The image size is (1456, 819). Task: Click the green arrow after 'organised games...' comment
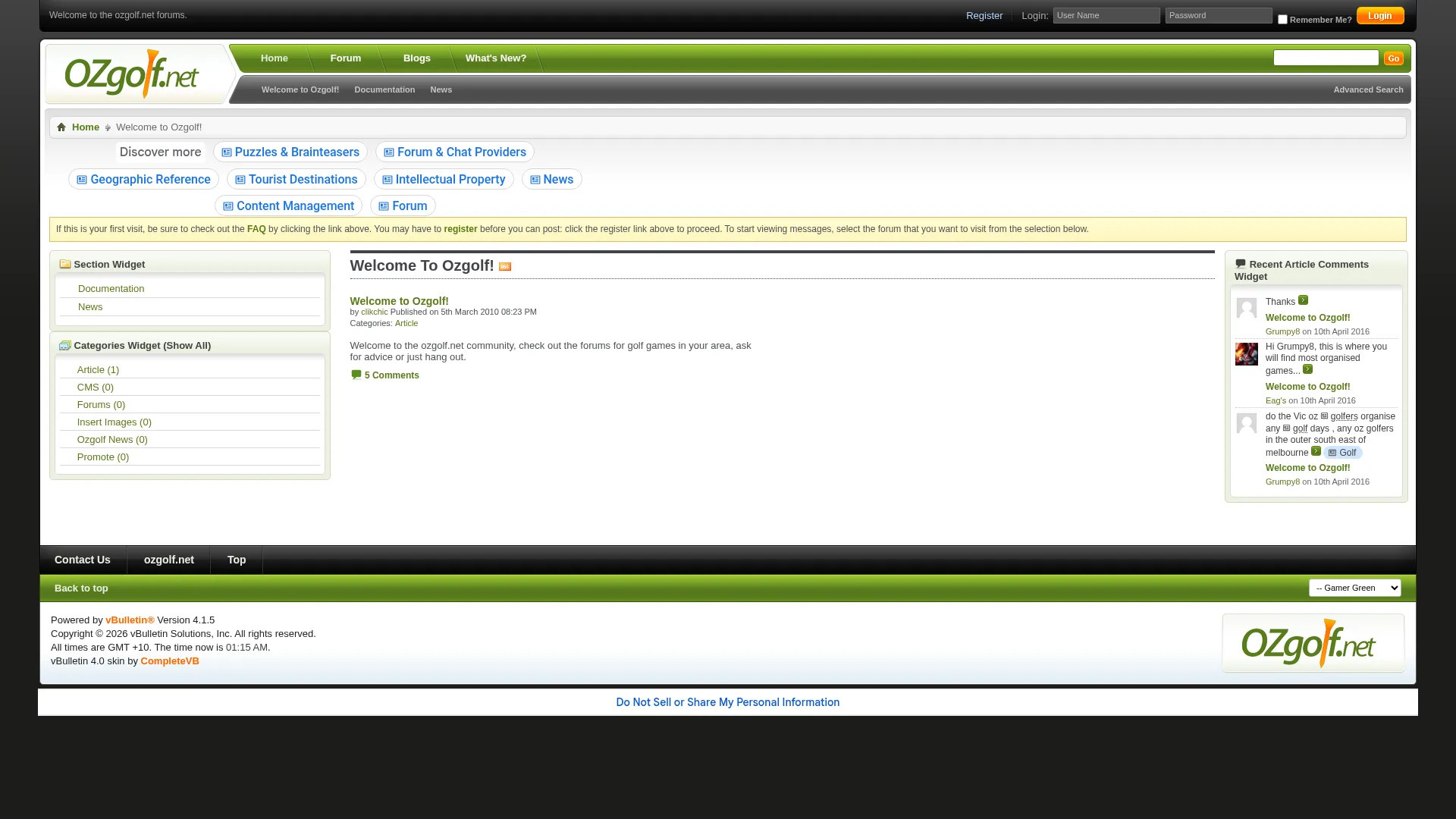point(1307,369)
